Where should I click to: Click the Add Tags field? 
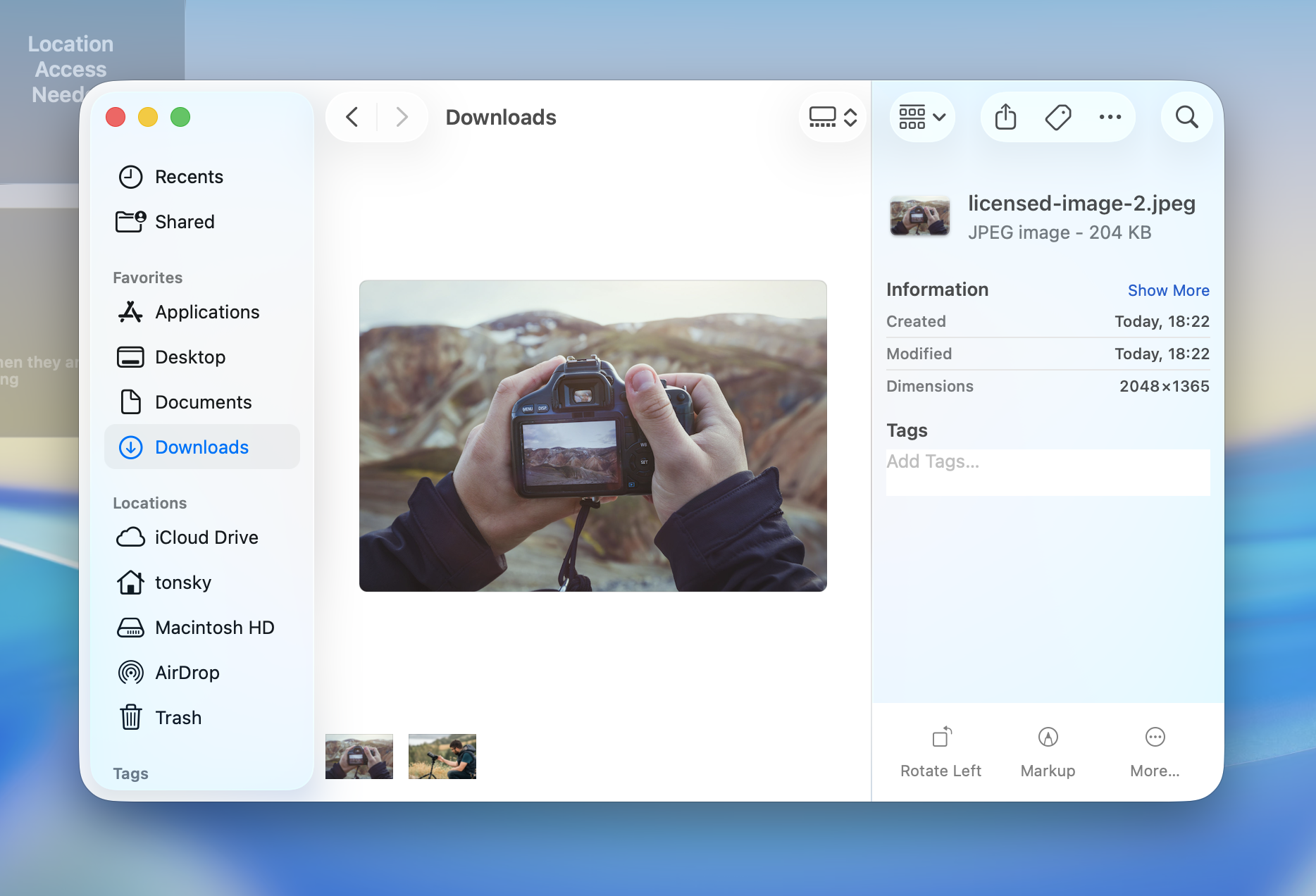pos(1048,472)
